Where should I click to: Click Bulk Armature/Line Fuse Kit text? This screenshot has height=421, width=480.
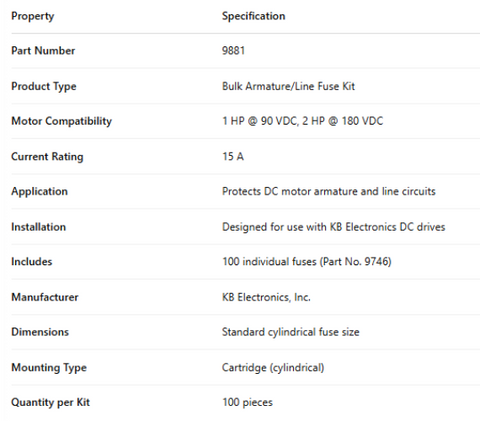288,86
